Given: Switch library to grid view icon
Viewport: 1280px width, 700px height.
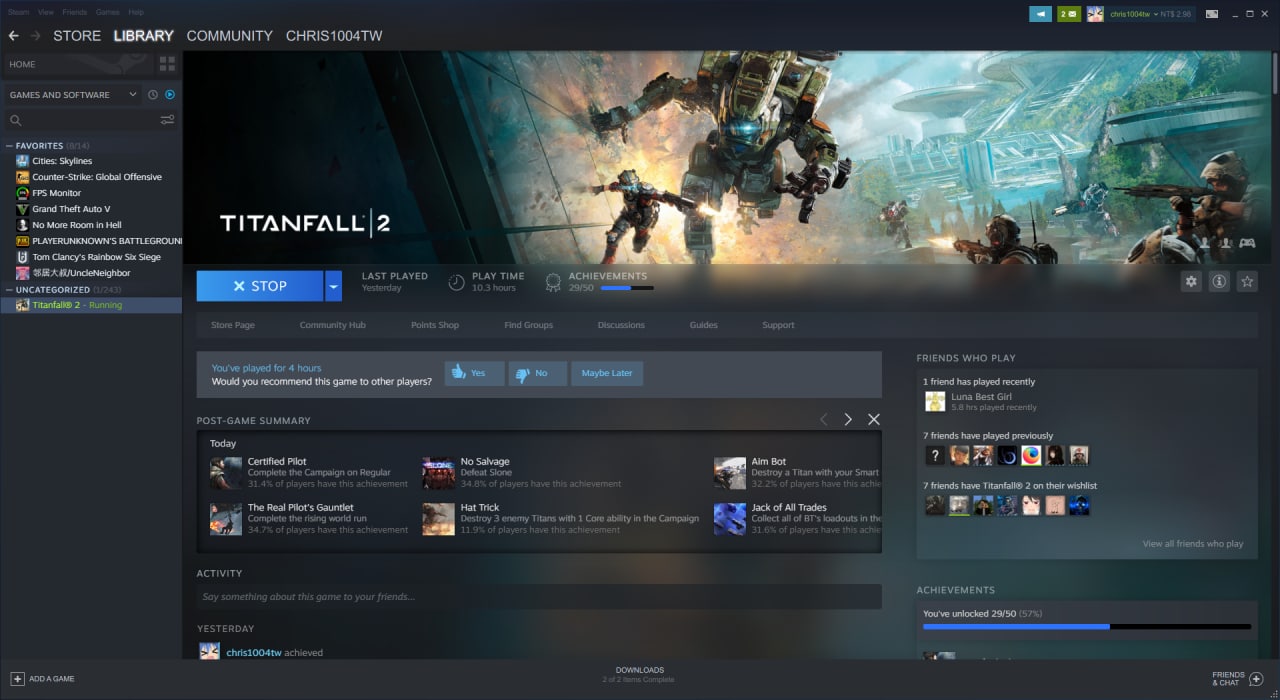Looking at the screenshot, I should click(167, 64).
